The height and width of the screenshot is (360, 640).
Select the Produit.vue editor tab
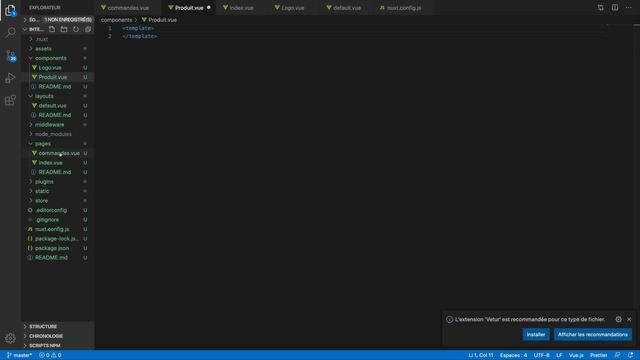189,8
